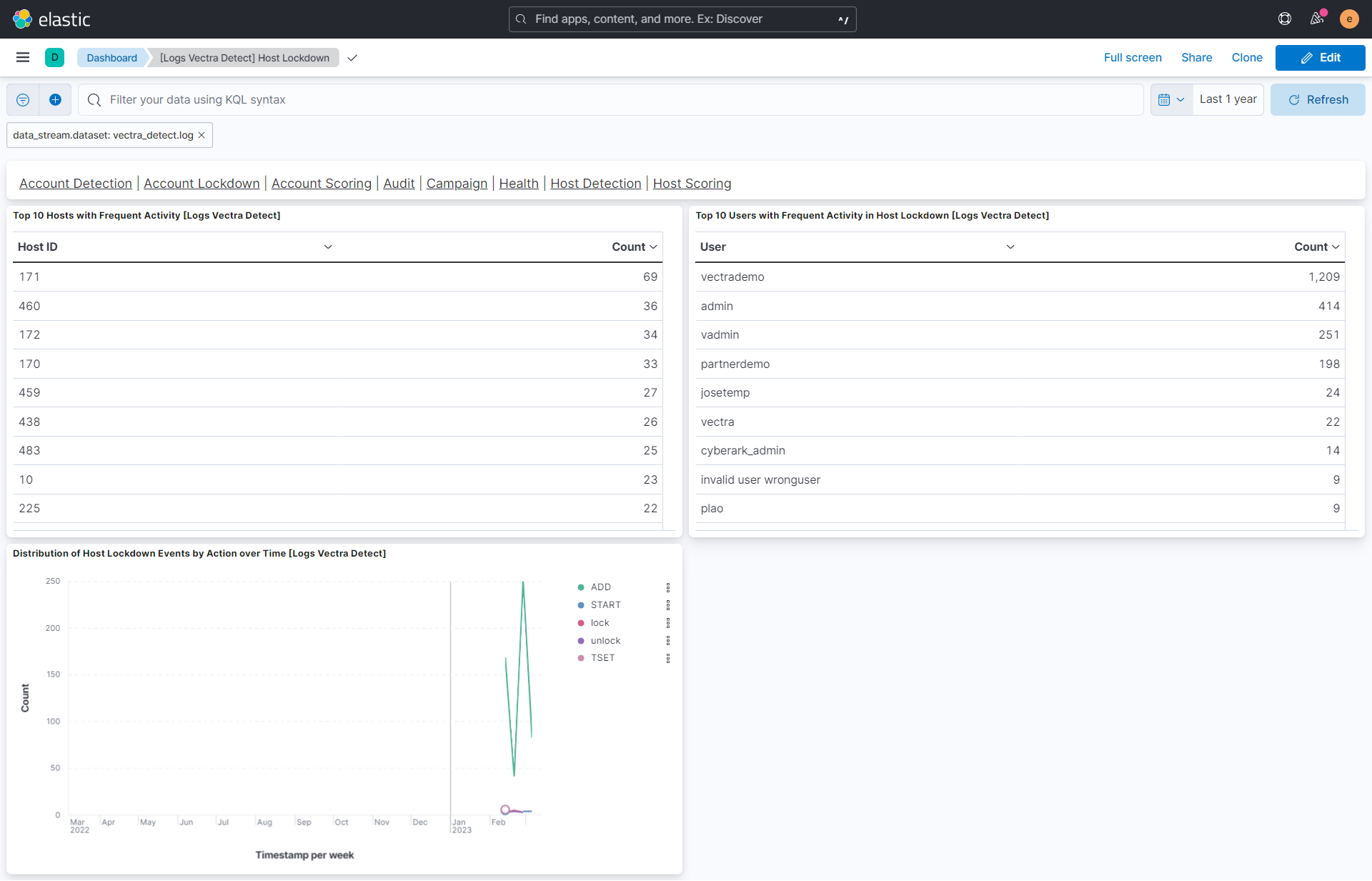Open options for START legend series
Image resolution: width=1372 pixels, height=881 pixels.
(x=668, y=605)
